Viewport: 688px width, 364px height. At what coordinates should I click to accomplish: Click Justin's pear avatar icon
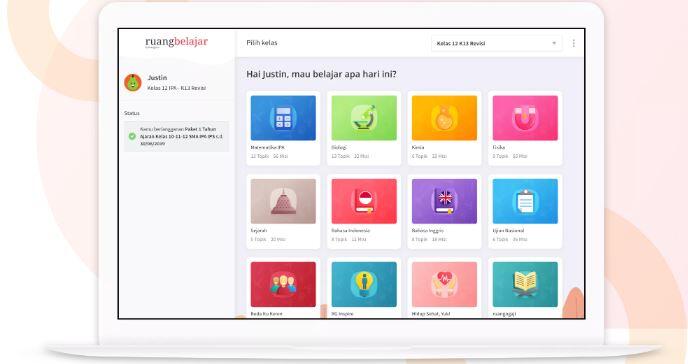(x=133, y=82)
